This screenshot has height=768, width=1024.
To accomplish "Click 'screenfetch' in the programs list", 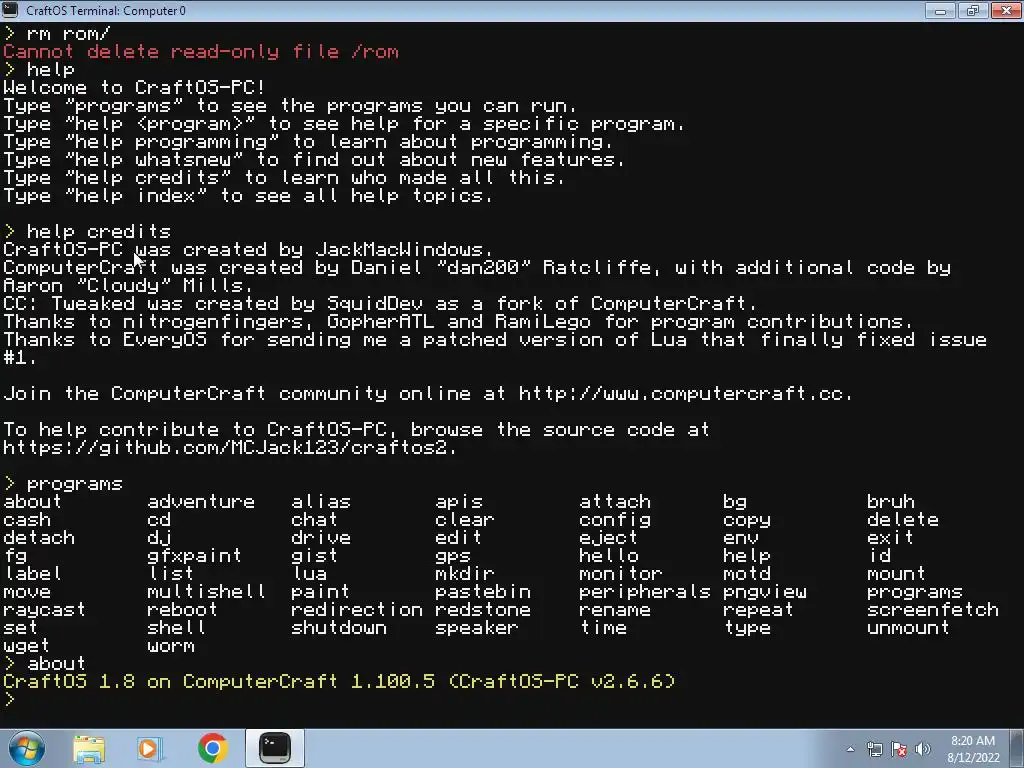I will [933, 610].
